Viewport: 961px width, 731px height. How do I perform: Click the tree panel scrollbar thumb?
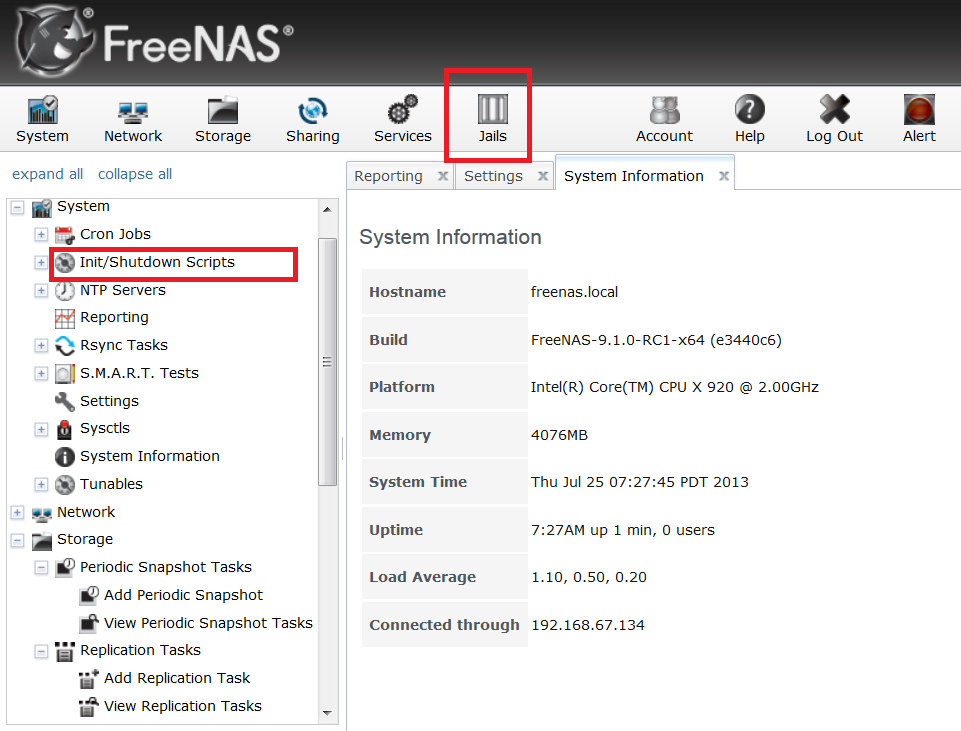click(x=327, y=362)
